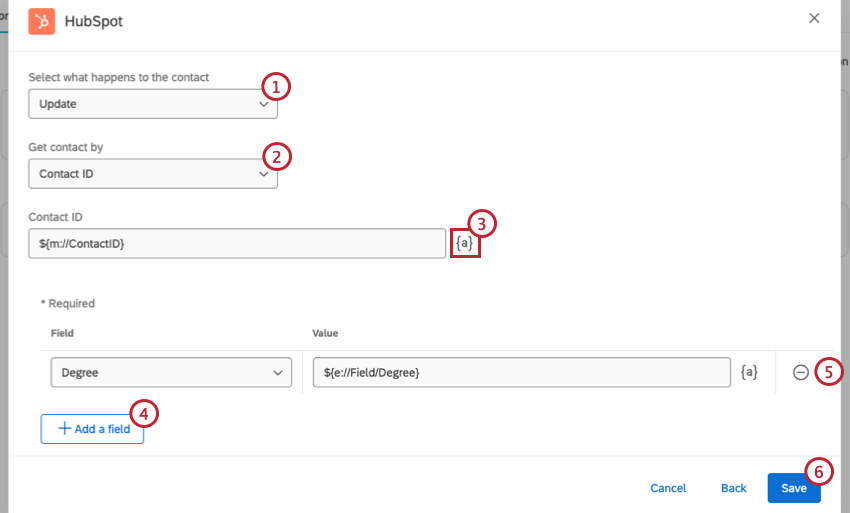
Task: Save the HubSpot contact settings
Action: (x=794, y=488)
